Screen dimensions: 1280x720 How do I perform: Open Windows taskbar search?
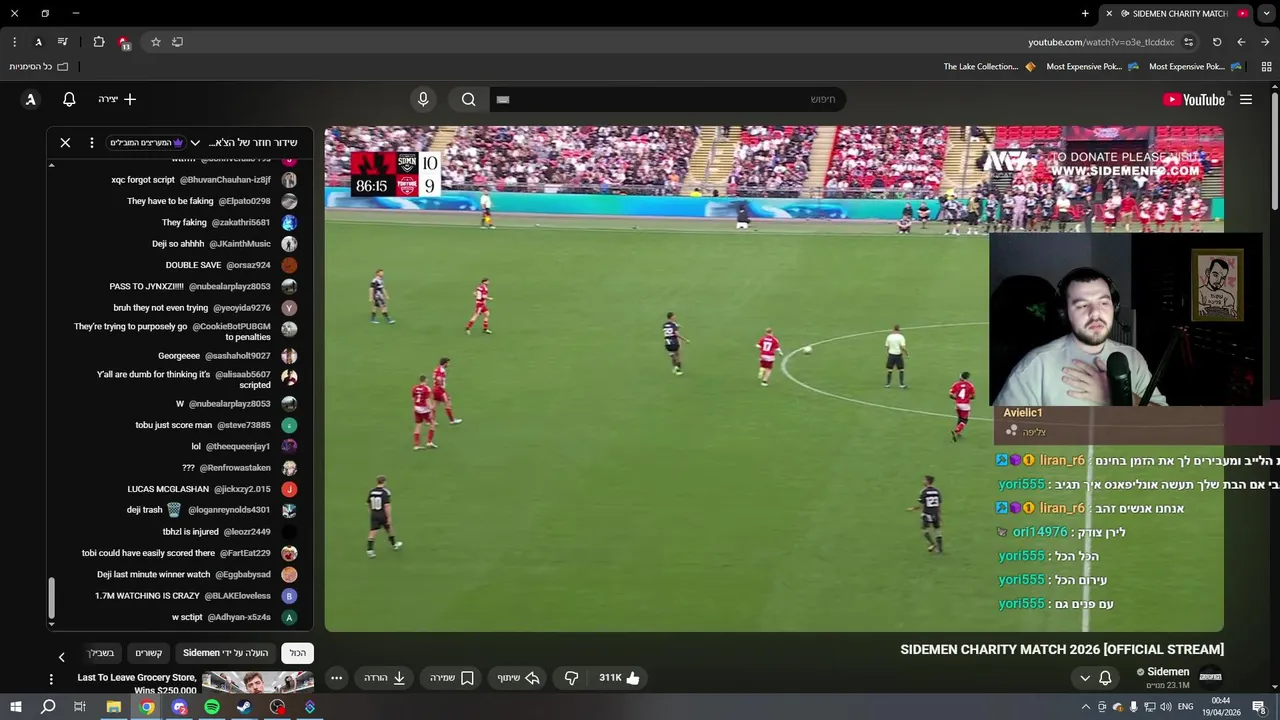48,707
